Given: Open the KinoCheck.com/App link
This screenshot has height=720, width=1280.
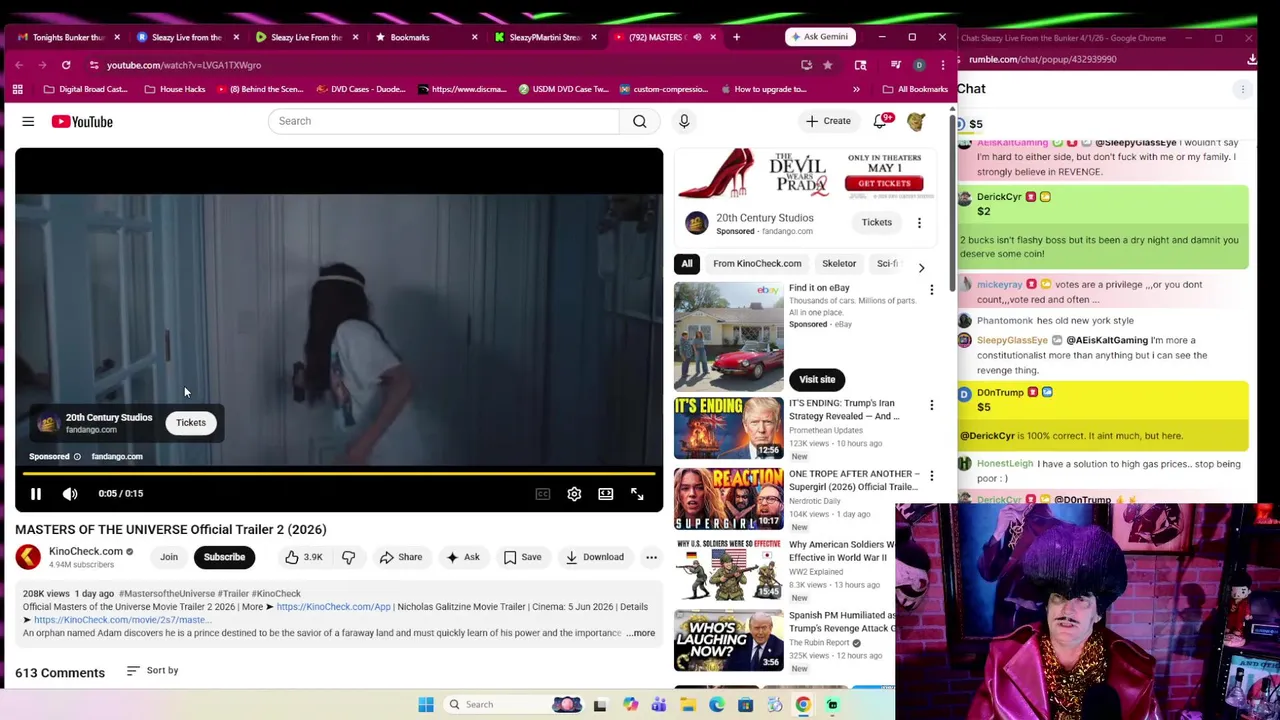Looking at the screenshot, I should click(x=333, y=606).
